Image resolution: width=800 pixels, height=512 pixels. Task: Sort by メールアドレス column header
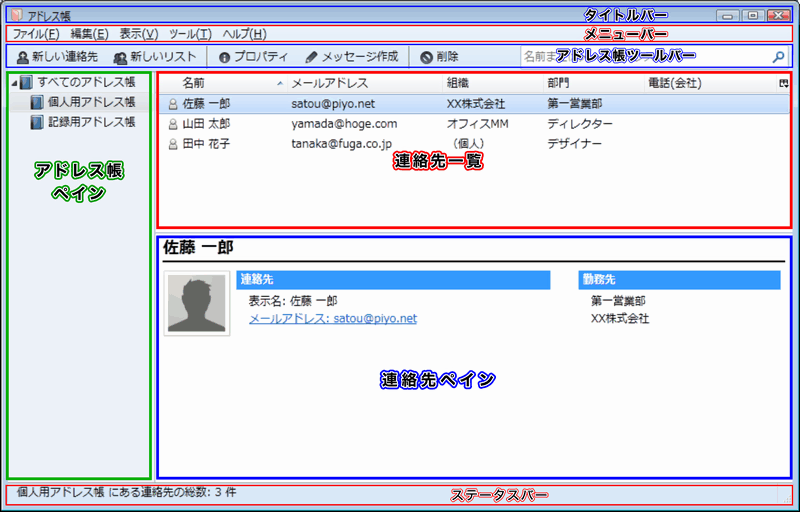[x=365, y=83]
